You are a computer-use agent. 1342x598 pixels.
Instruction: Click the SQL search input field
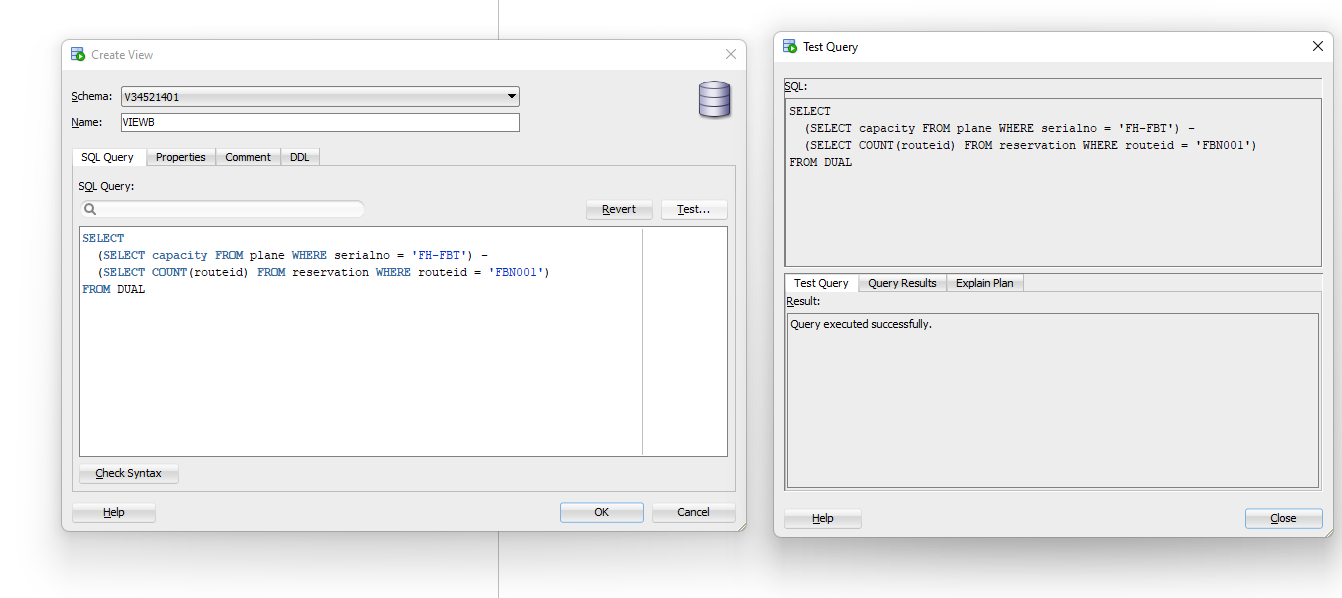223,209
